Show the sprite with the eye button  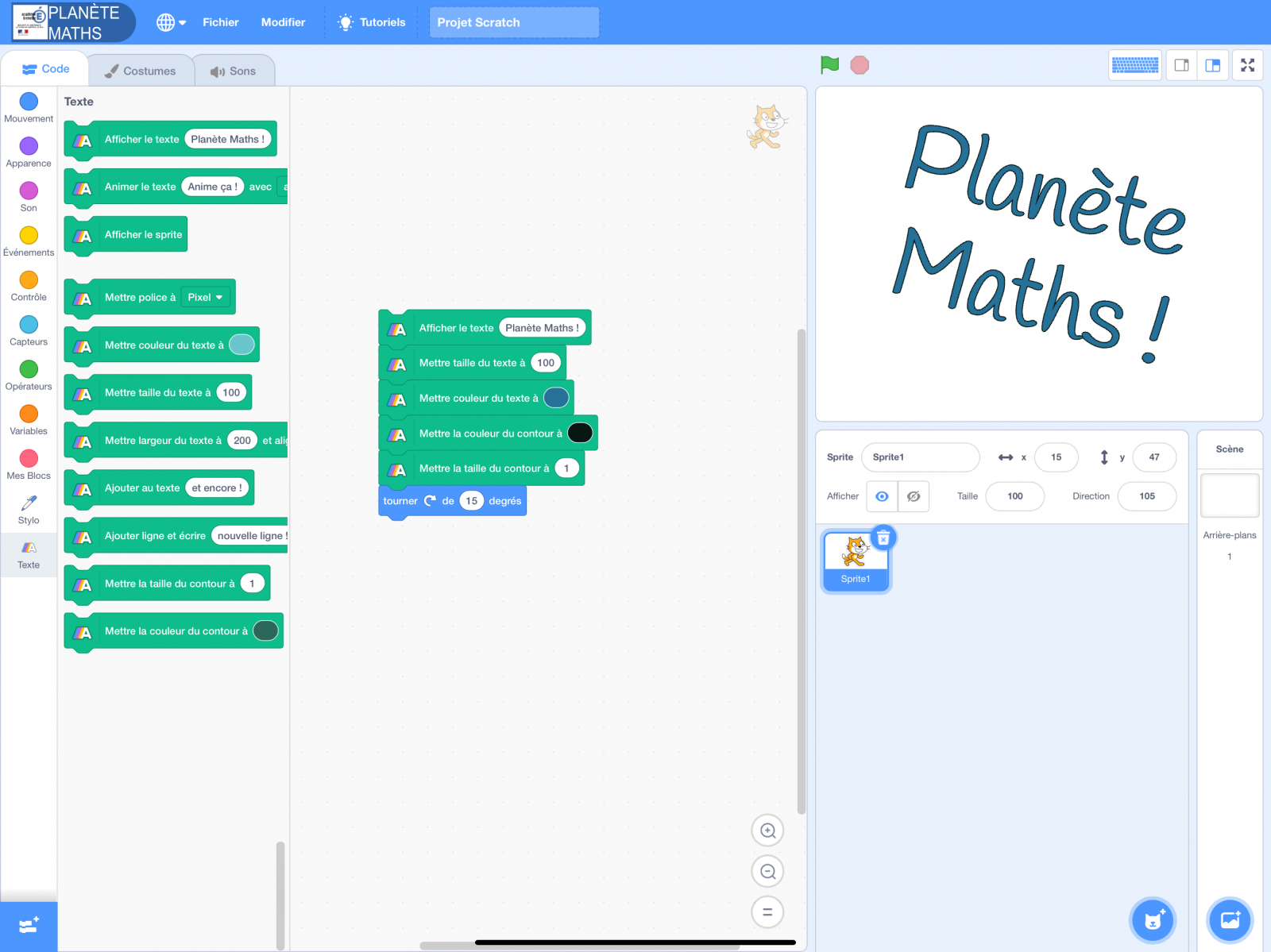point(882,496)
